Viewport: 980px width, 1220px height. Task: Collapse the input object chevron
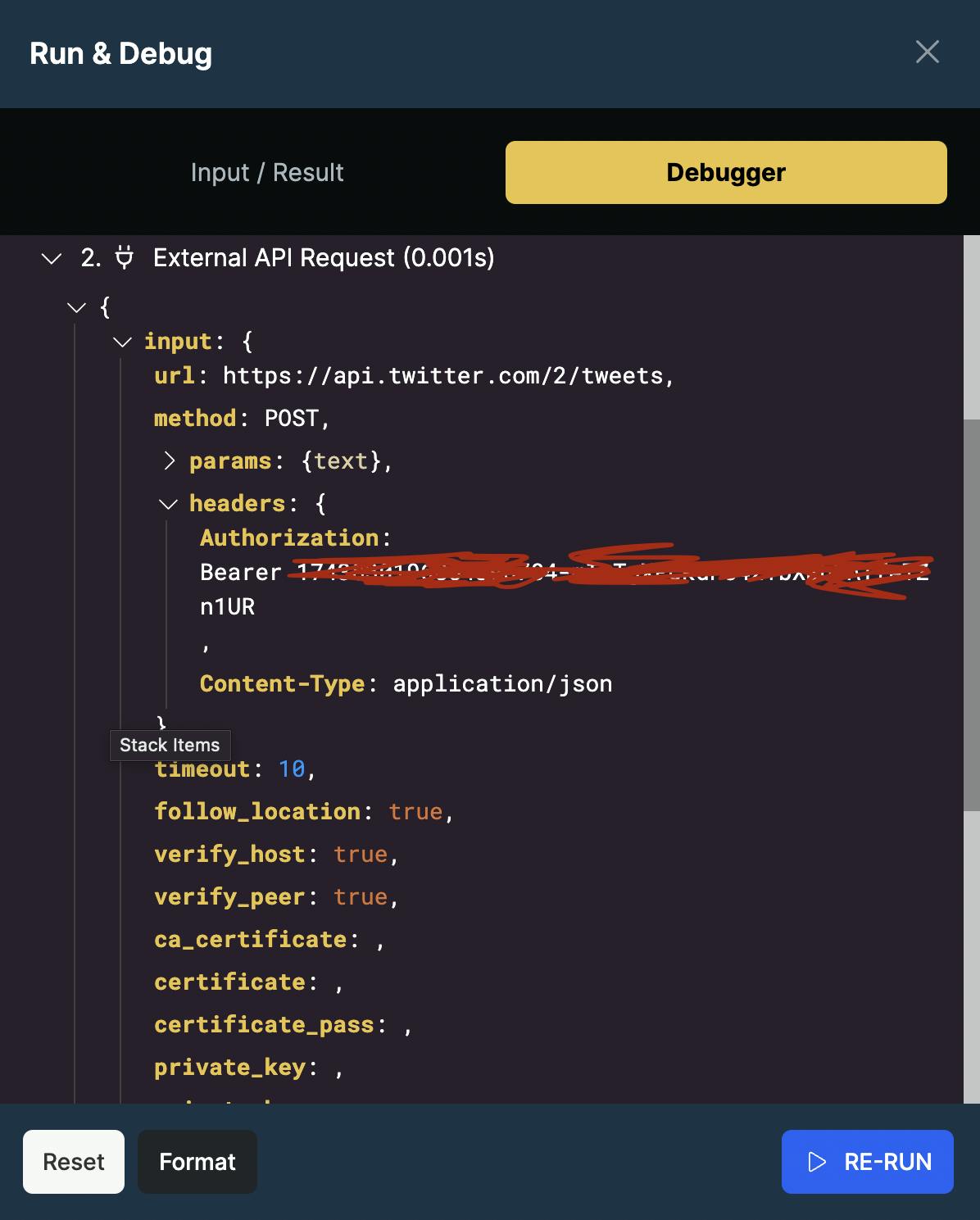pos(122,342)
